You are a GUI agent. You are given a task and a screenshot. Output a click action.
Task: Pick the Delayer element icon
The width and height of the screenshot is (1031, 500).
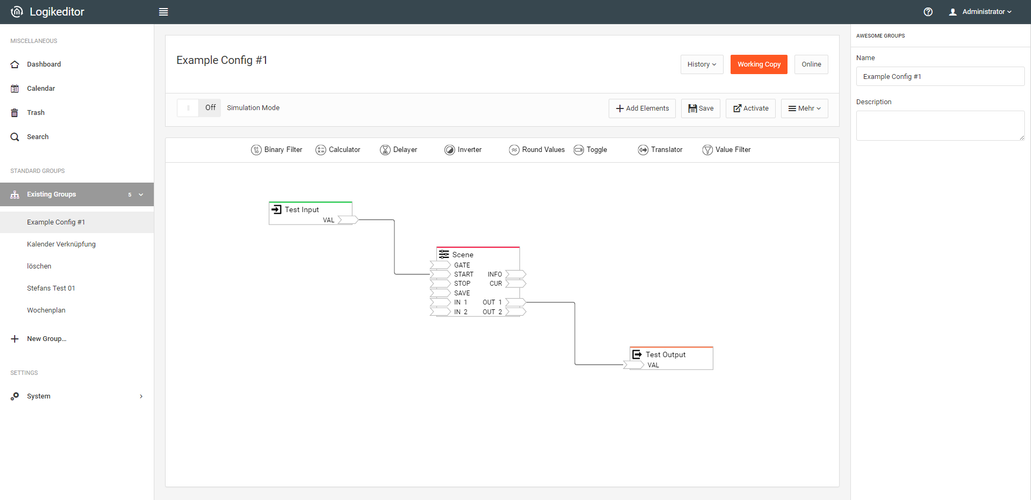[x=385, y=150]
